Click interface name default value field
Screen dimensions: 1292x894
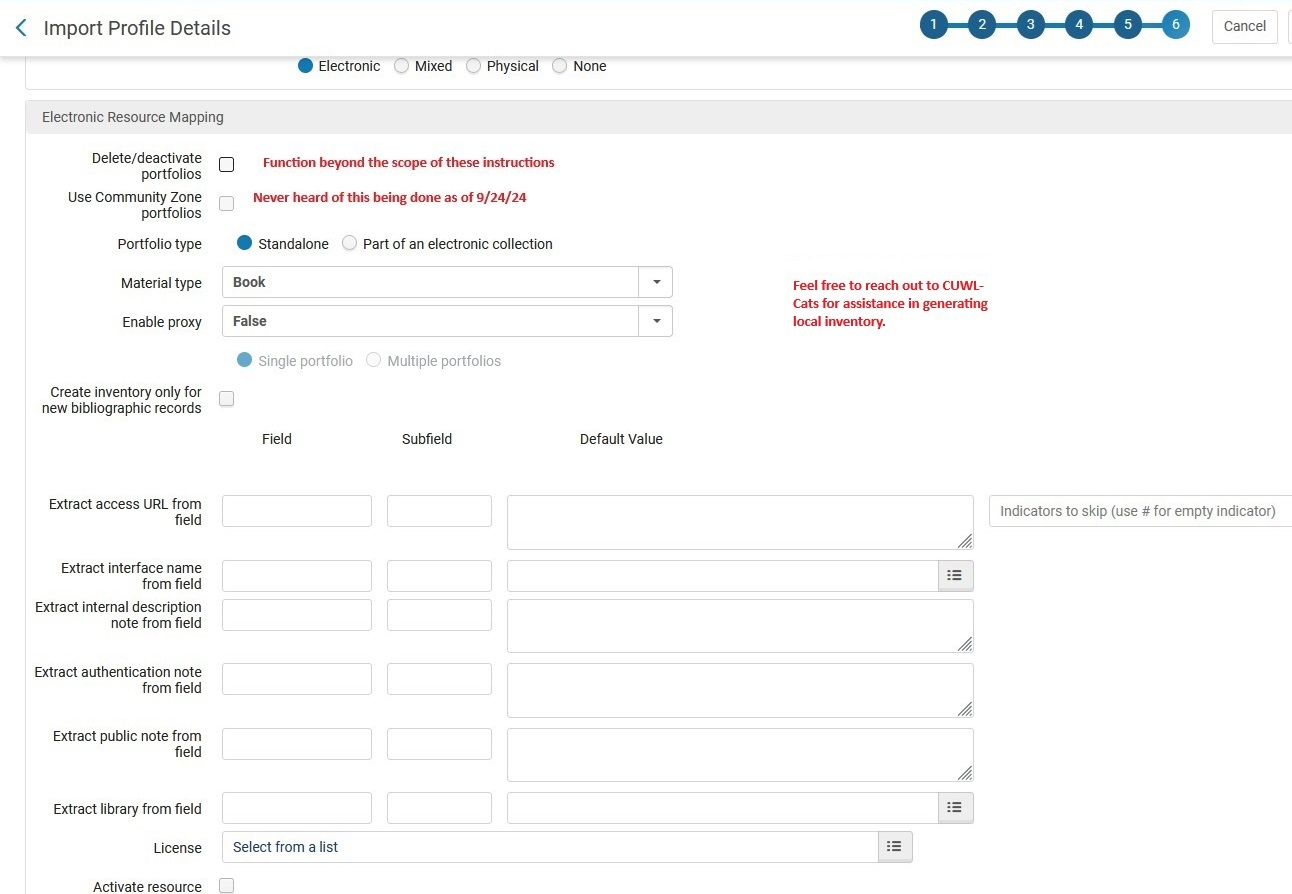(x=722, y=576)
